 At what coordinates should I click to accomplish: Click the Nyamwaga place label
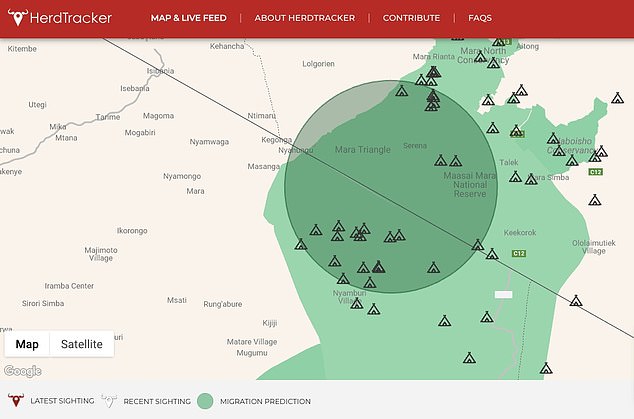(x=209, y=142)
